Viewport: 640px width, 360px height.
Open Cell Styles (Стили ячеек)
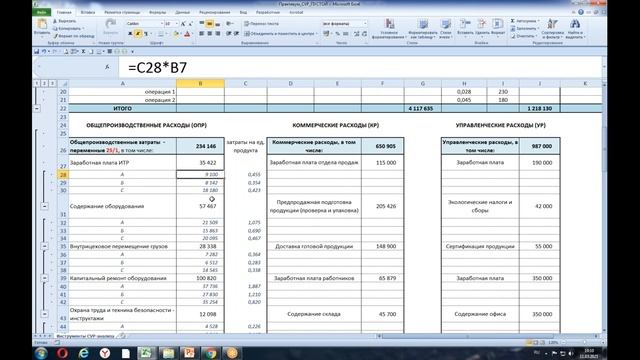tap(445, 29)
